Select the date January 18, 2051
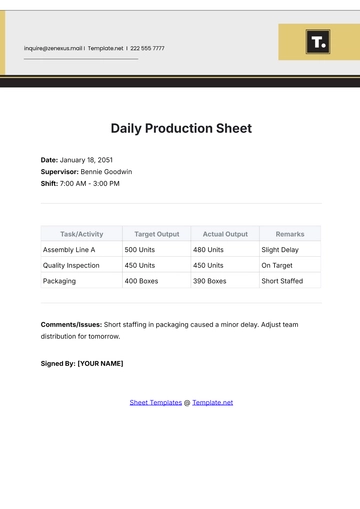Viewport: 360px width, 509px height. tap(86, 160)
